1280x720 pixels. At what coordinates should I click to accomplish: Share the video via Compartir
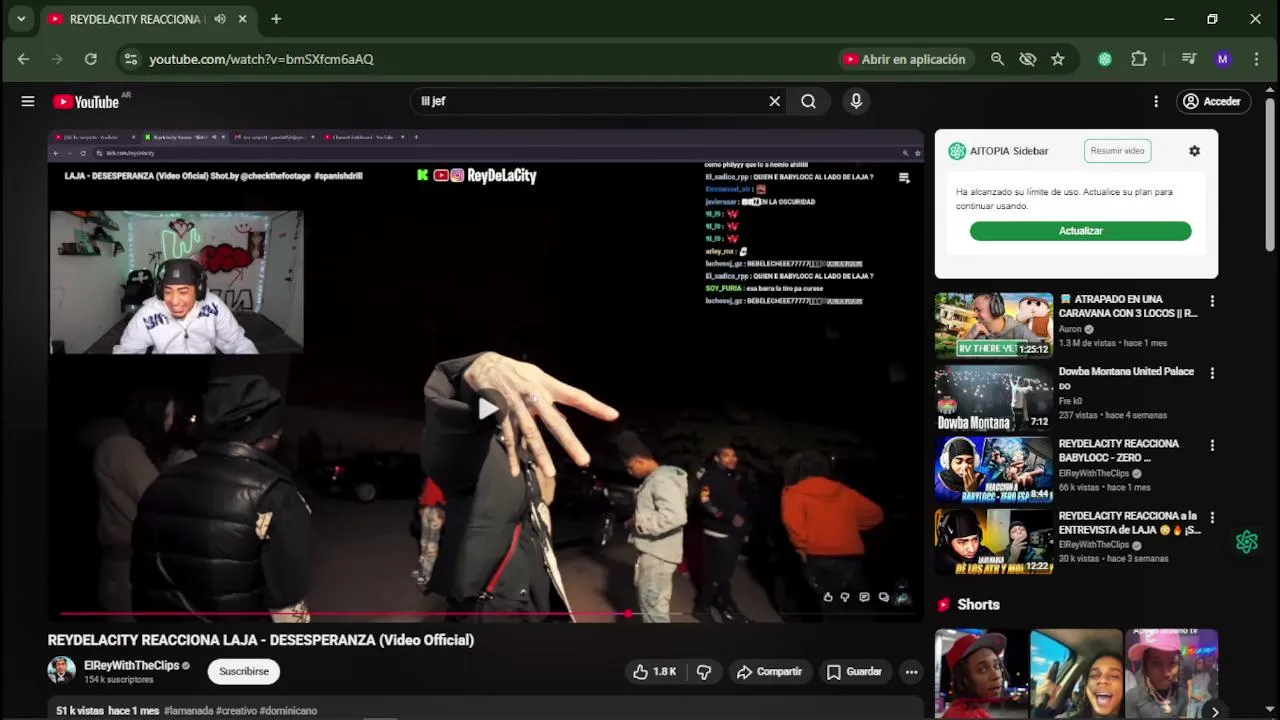click(769, 672)
